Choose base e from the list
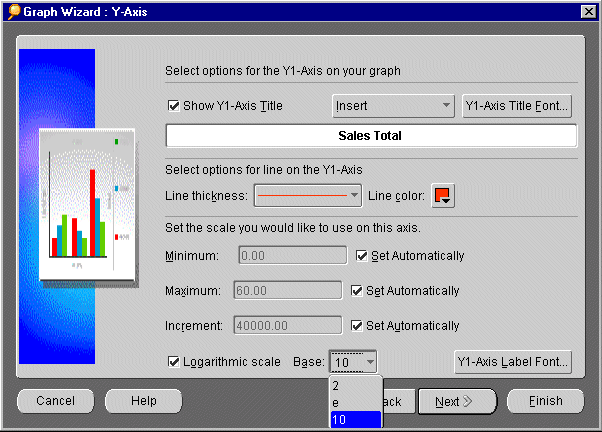The image size is (602, 432). (355, 402)
